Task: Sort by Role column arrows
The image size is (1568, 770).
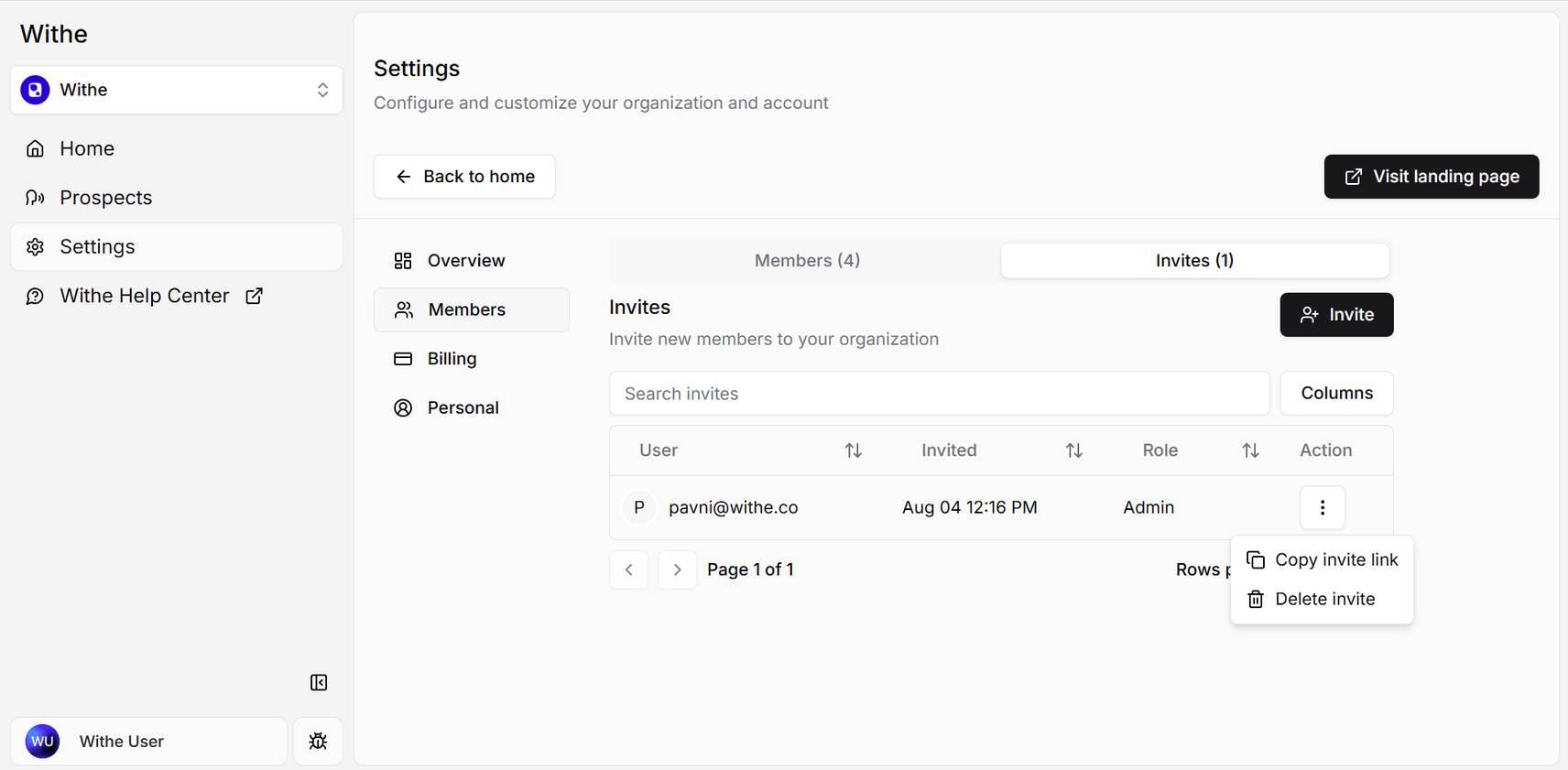Action: (x=1251, y=450)
